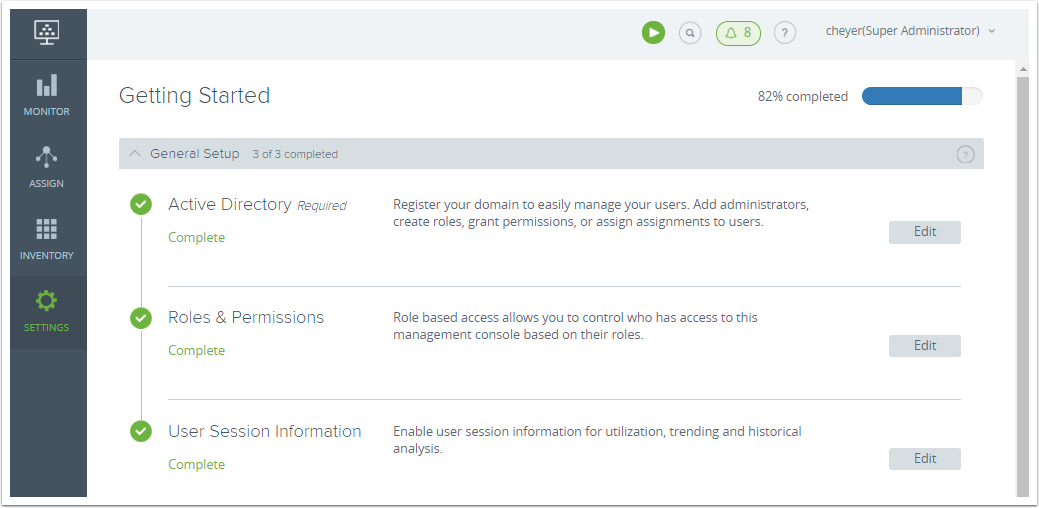The width and height of the screenshot is (1039, 508).
Task: Select the Settings gear in sidebar
Action: pyautogui.click(x=47, y=311)
